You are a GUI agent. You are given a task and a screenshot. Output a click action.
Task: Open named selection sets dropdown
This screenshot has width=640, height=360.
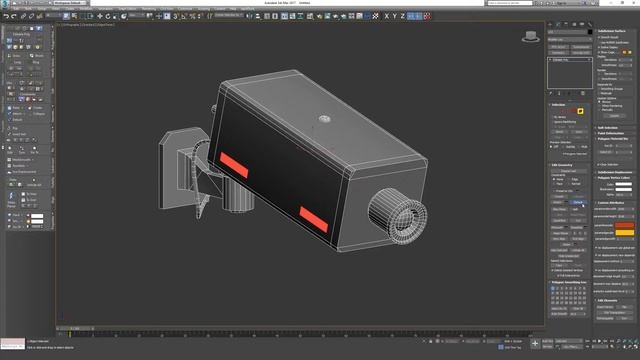229,16
